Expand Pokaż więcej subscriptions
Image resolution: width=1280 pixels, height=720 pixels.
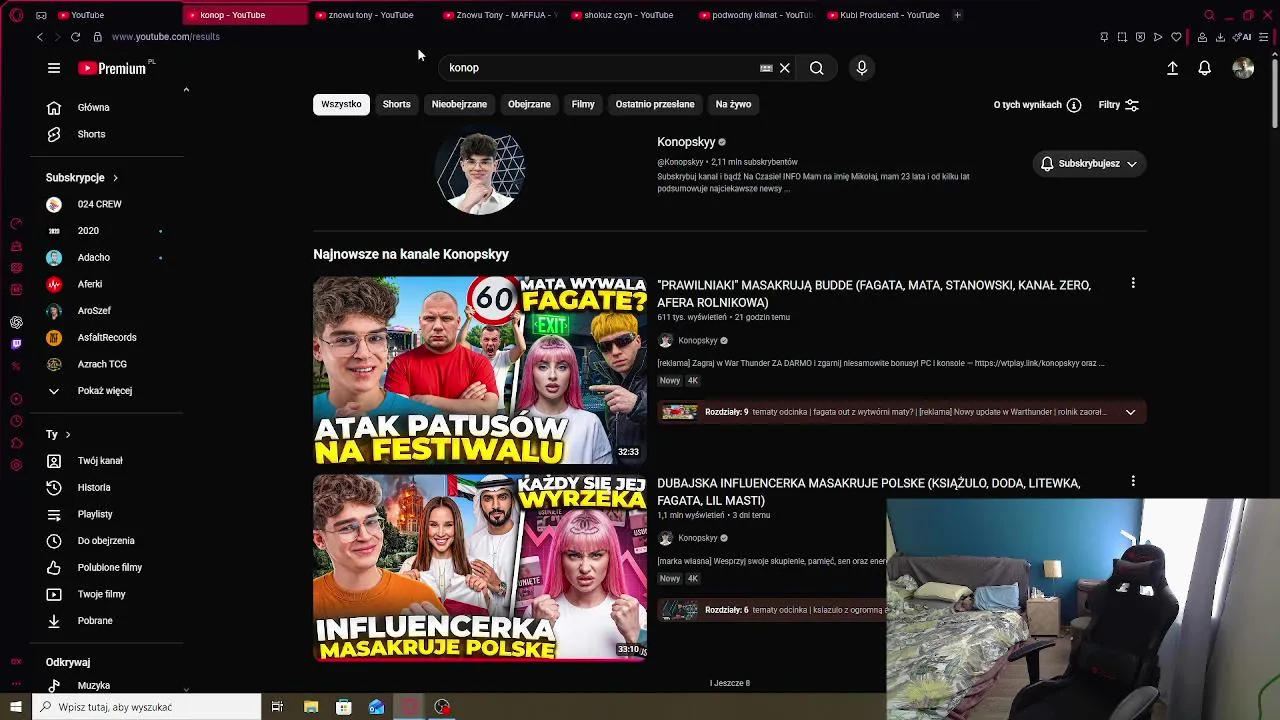pos(107,391)
